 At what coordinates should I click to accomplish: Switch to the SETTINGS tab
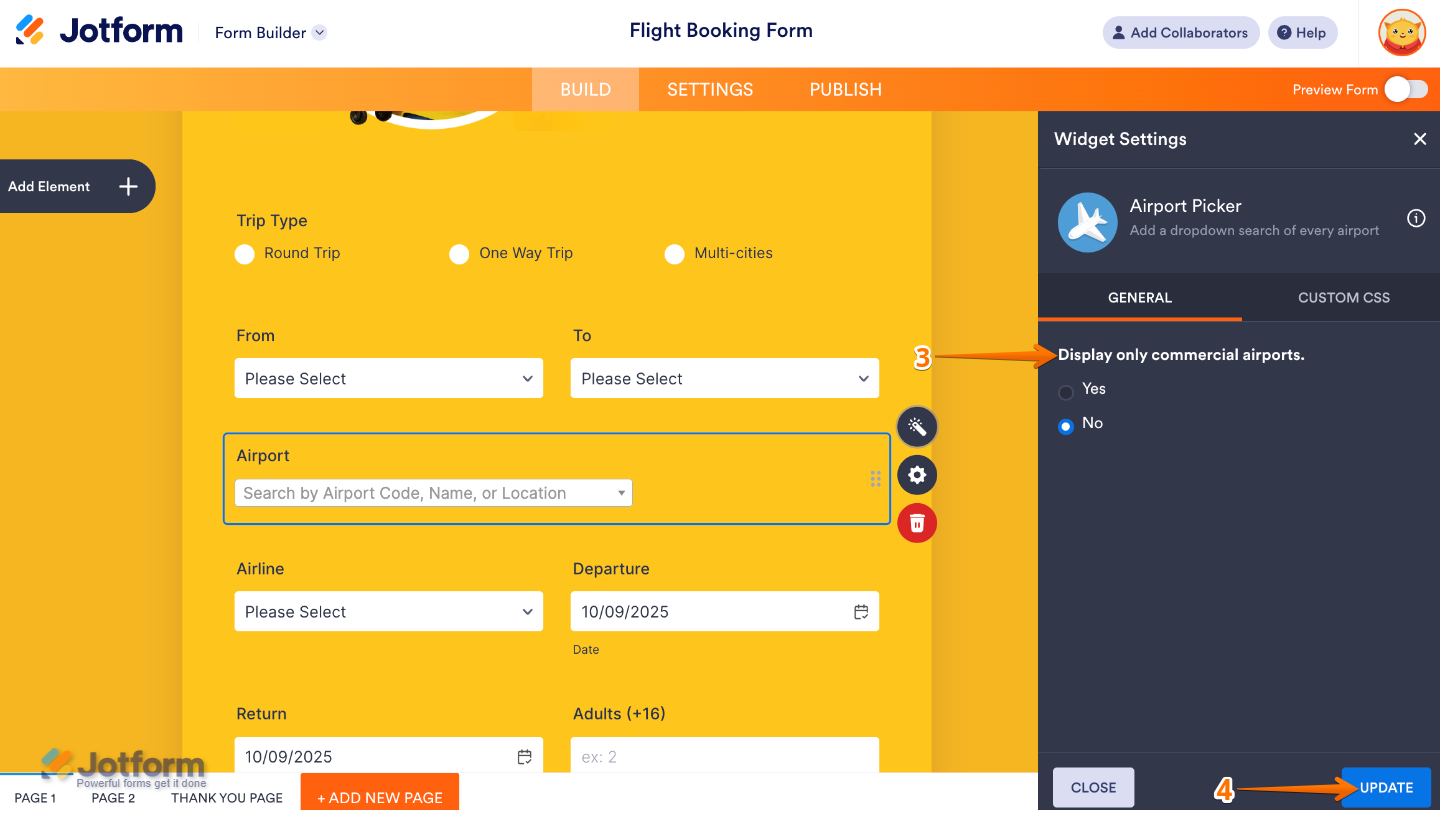click(709, 89)
